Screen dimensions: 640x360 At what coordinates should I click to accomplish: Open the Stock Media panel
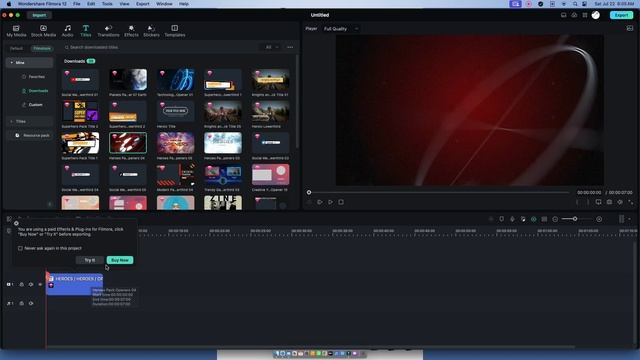click(x=43, y=31)
